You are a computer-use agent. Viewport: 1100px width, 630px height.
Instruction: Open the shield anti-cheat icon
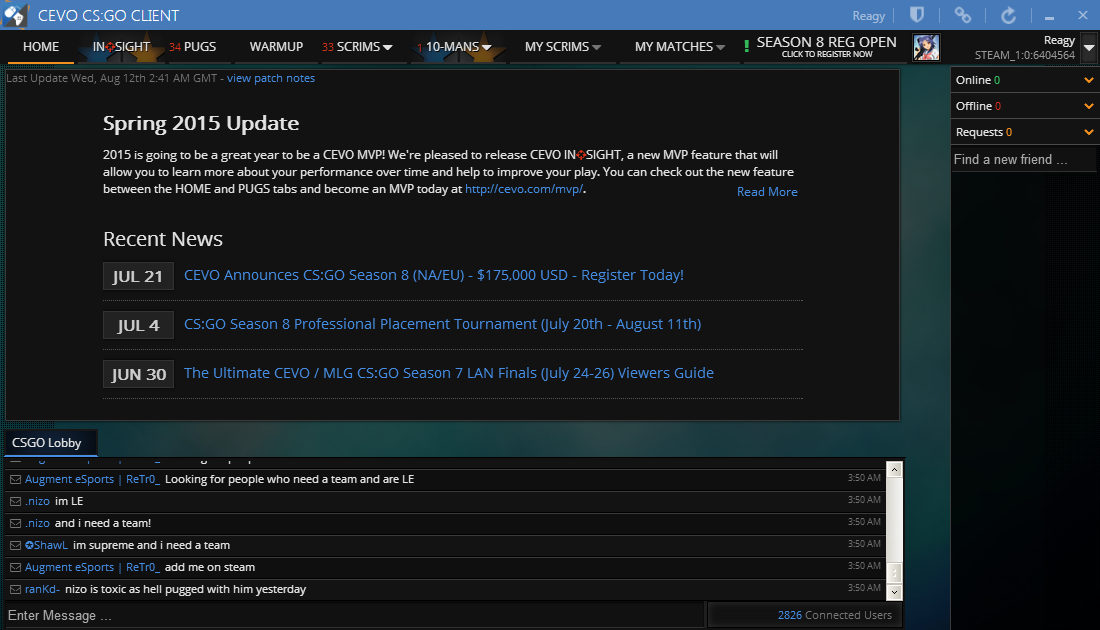point(917,15)
